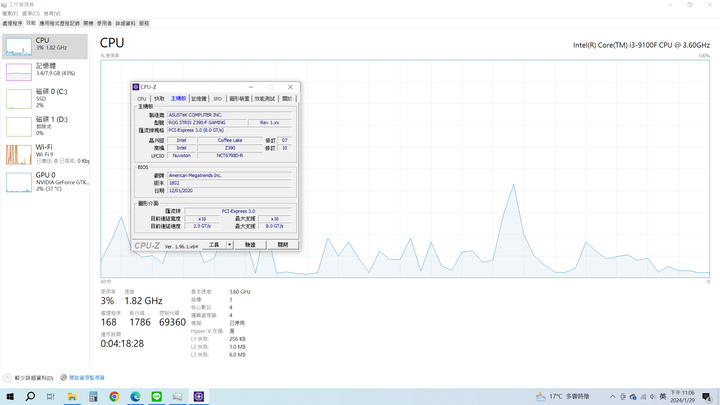Click the 英 input method indicator
720x405 pixels.
663,396
